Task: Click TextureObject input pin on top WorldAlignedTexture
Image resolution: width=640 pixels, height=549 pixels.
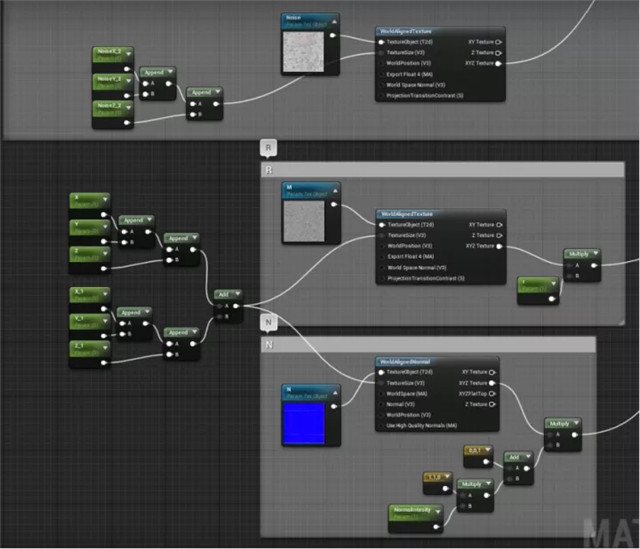Action: (381, 42)
